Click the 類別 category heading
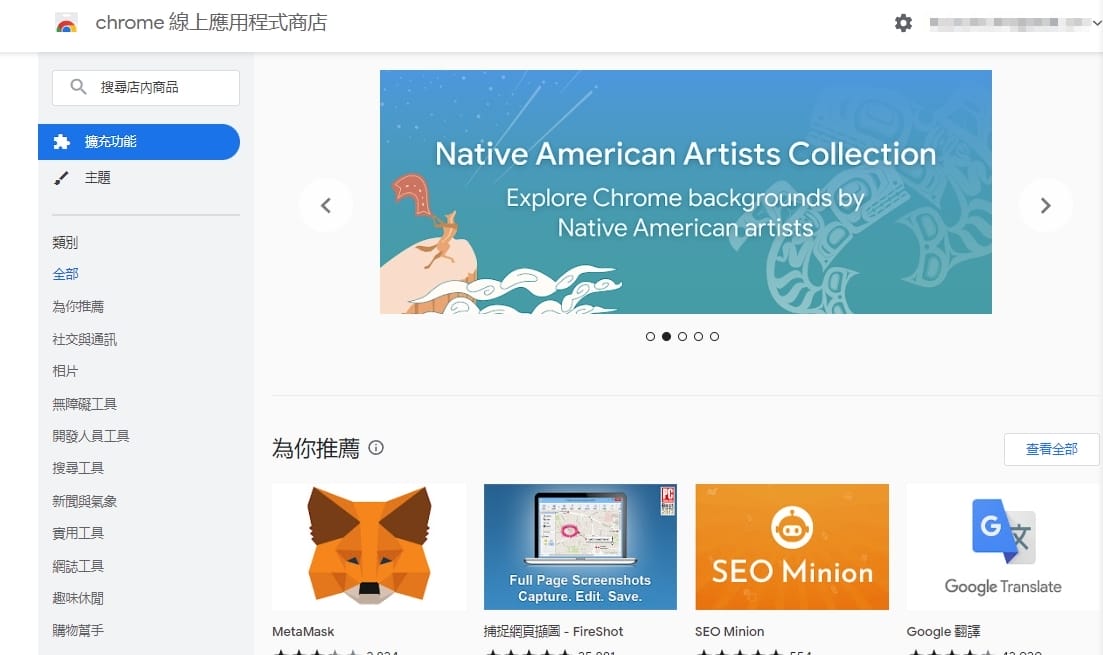1103x655 pixels. click(65, 243)
